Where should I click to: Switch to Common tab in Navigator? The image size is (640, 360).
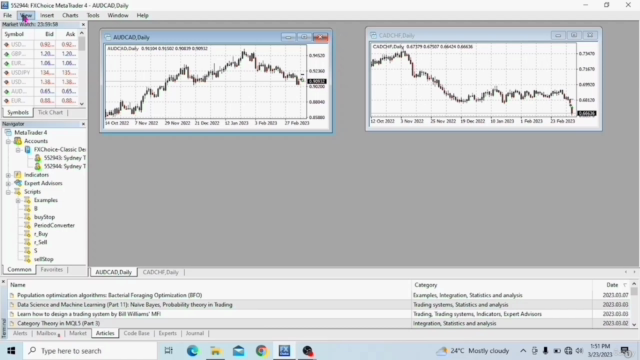pyautogui.click(x=19, y=270)
